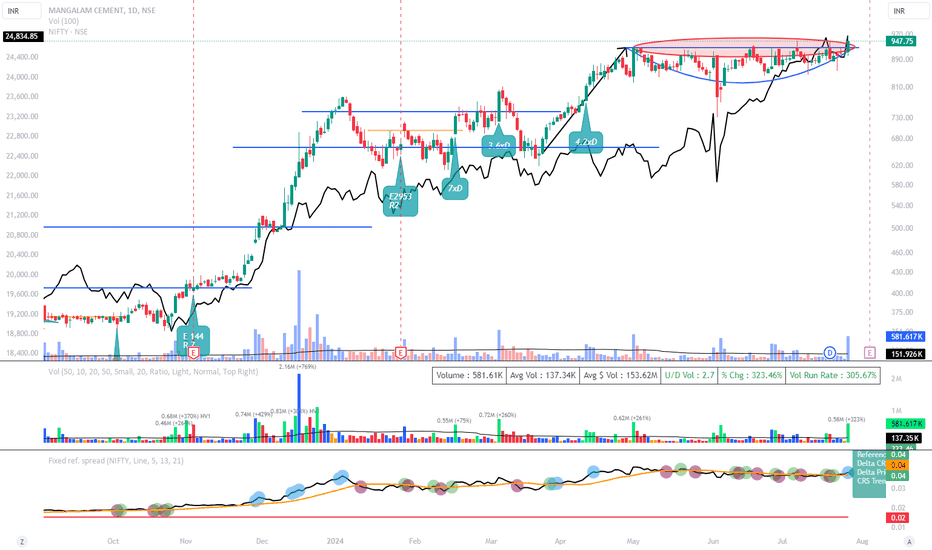Click the orange 0.04 spread value label
The image size is (932, 550).
[898, 466]
